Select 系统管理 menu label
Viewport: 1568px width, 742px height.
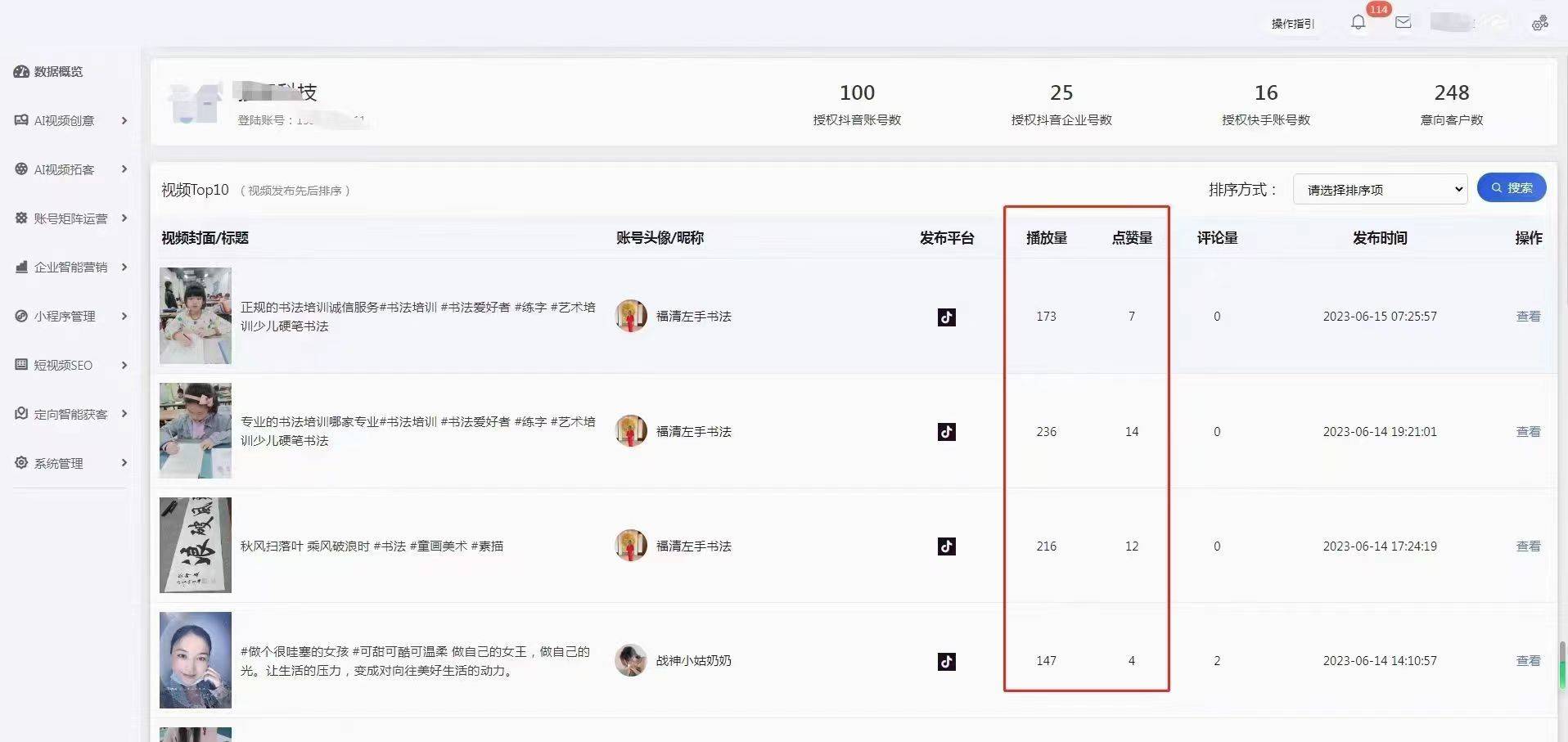(x=58, y=463)
